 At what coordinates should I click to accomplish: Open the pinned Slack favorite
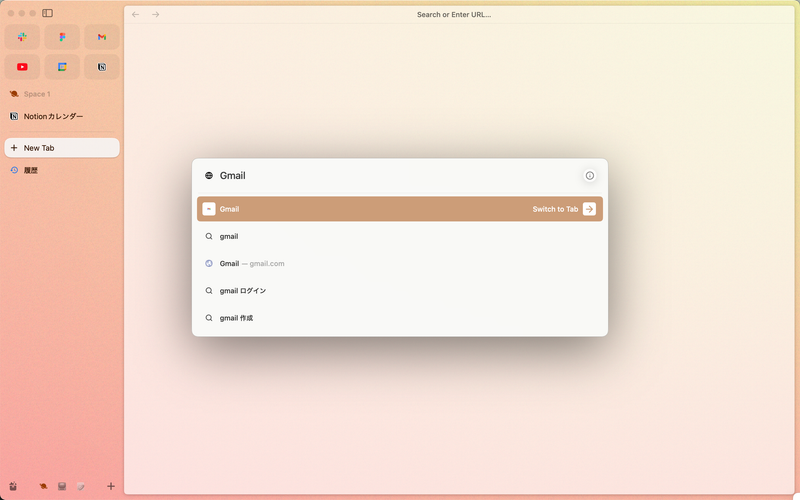click(22, 37)
